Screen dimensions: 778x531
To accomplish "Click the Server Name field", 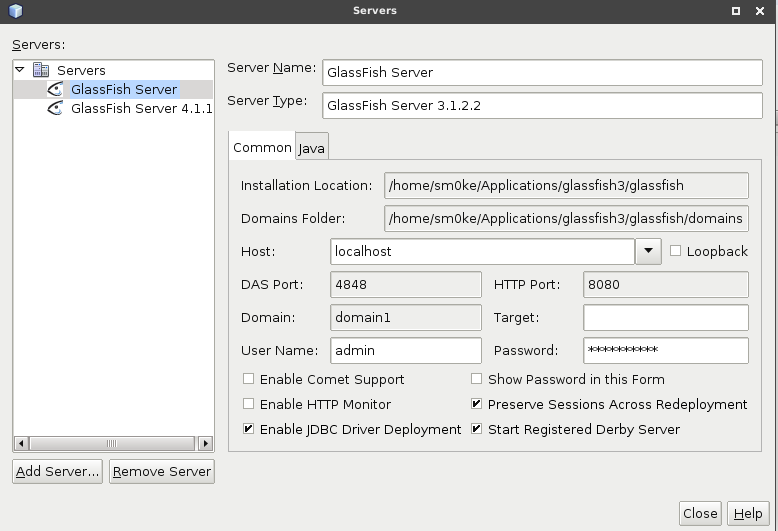I will pos(542,72).
